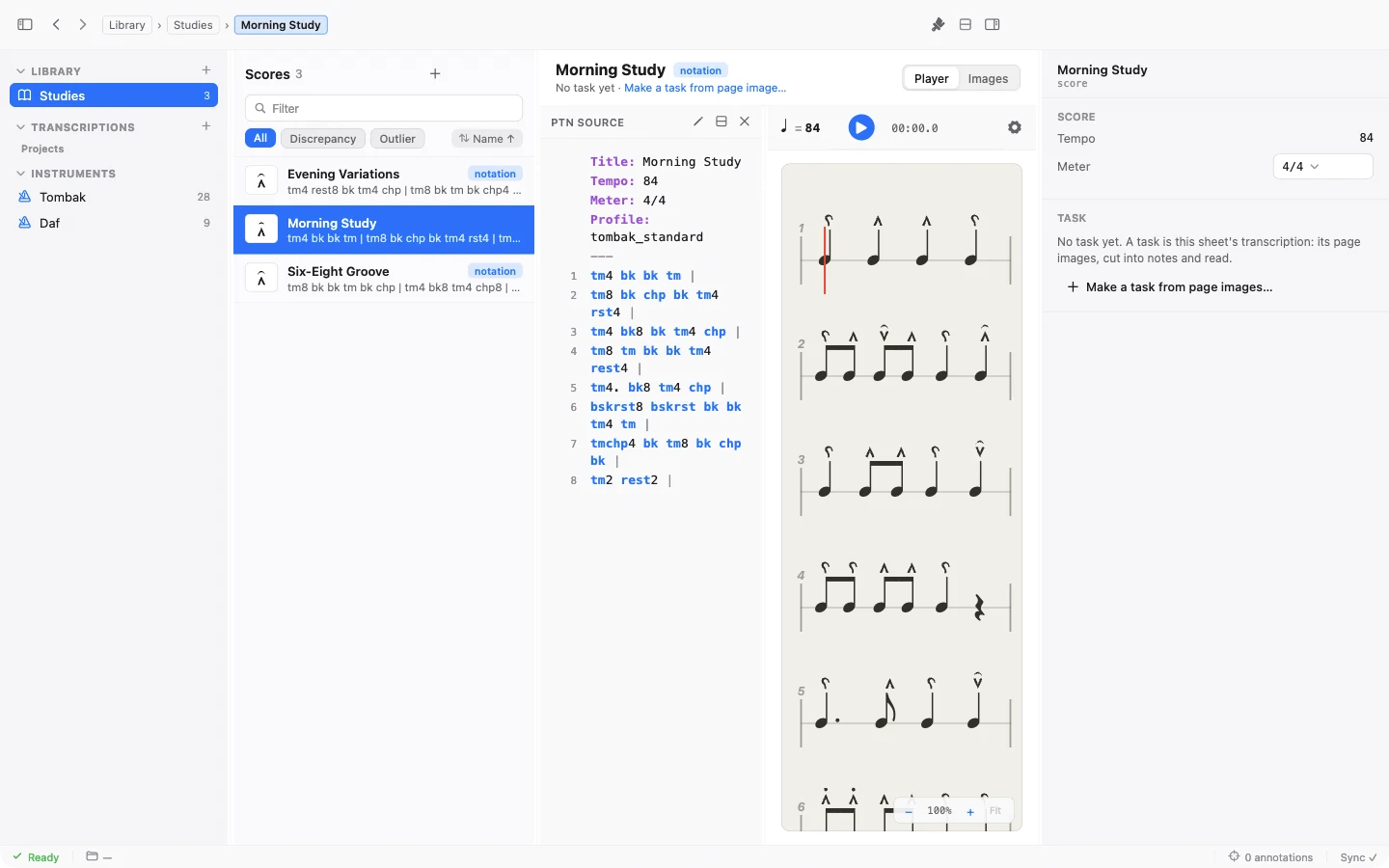
Task: Click 'Make a task from page images...' button
Action: [x=1170, y=287]
